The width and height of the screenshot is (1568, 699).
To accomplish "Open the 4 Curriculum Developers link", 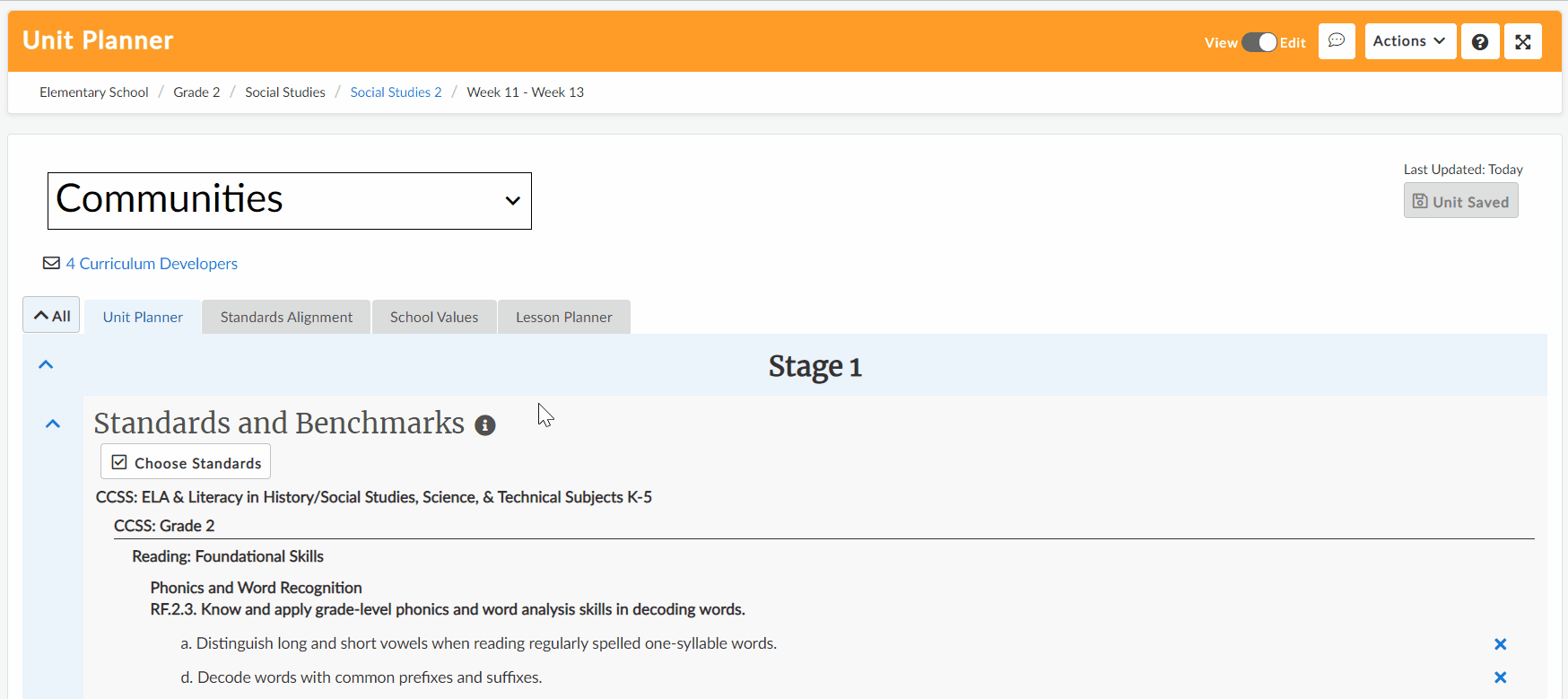I will point(152,264).
